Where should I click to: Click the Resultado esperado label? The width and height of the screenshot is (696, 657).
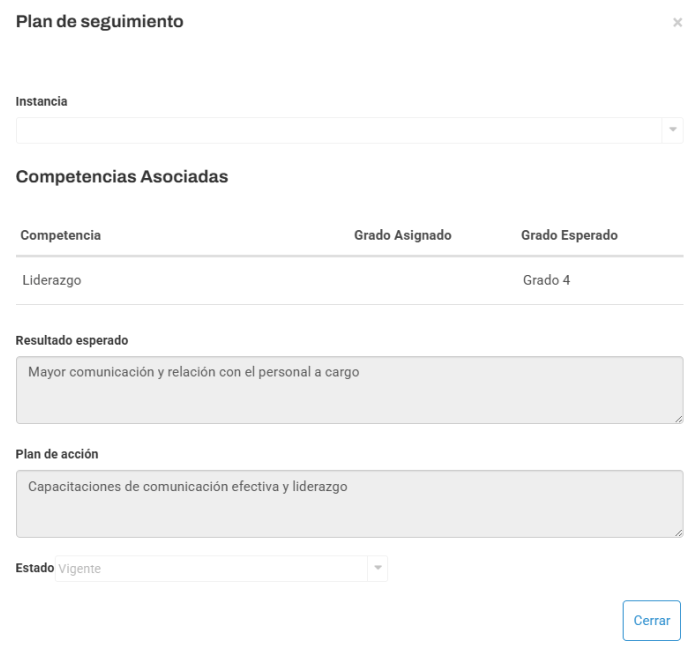coord(72,340)
